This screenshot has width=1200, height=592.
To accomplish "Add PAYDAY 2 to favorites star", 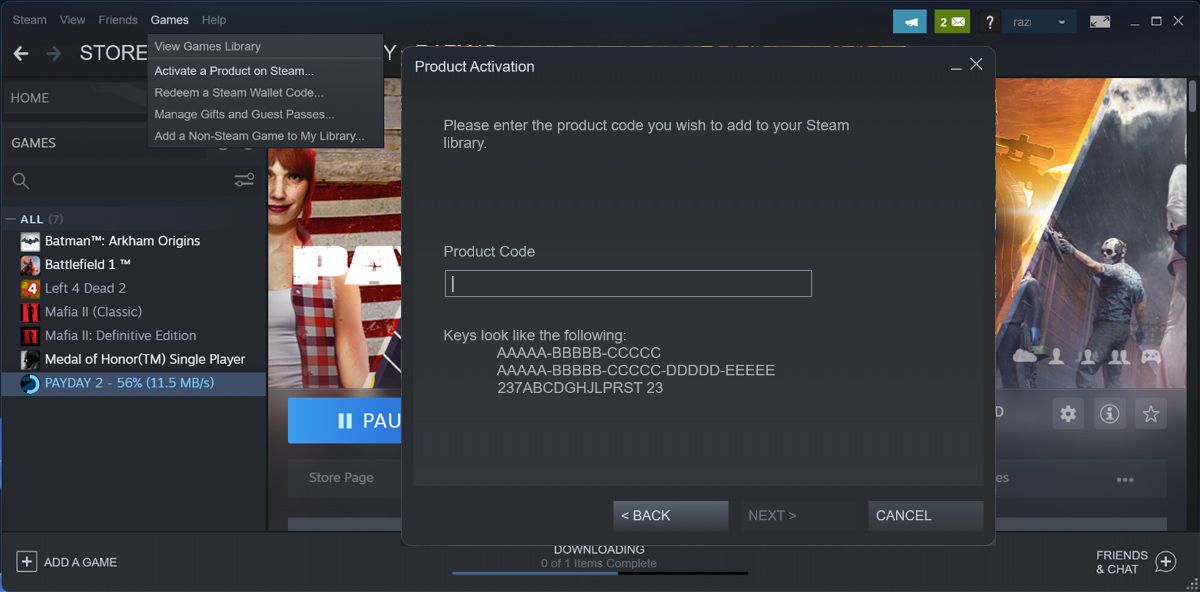I will pyautogui.click(x=1150, y=413).
